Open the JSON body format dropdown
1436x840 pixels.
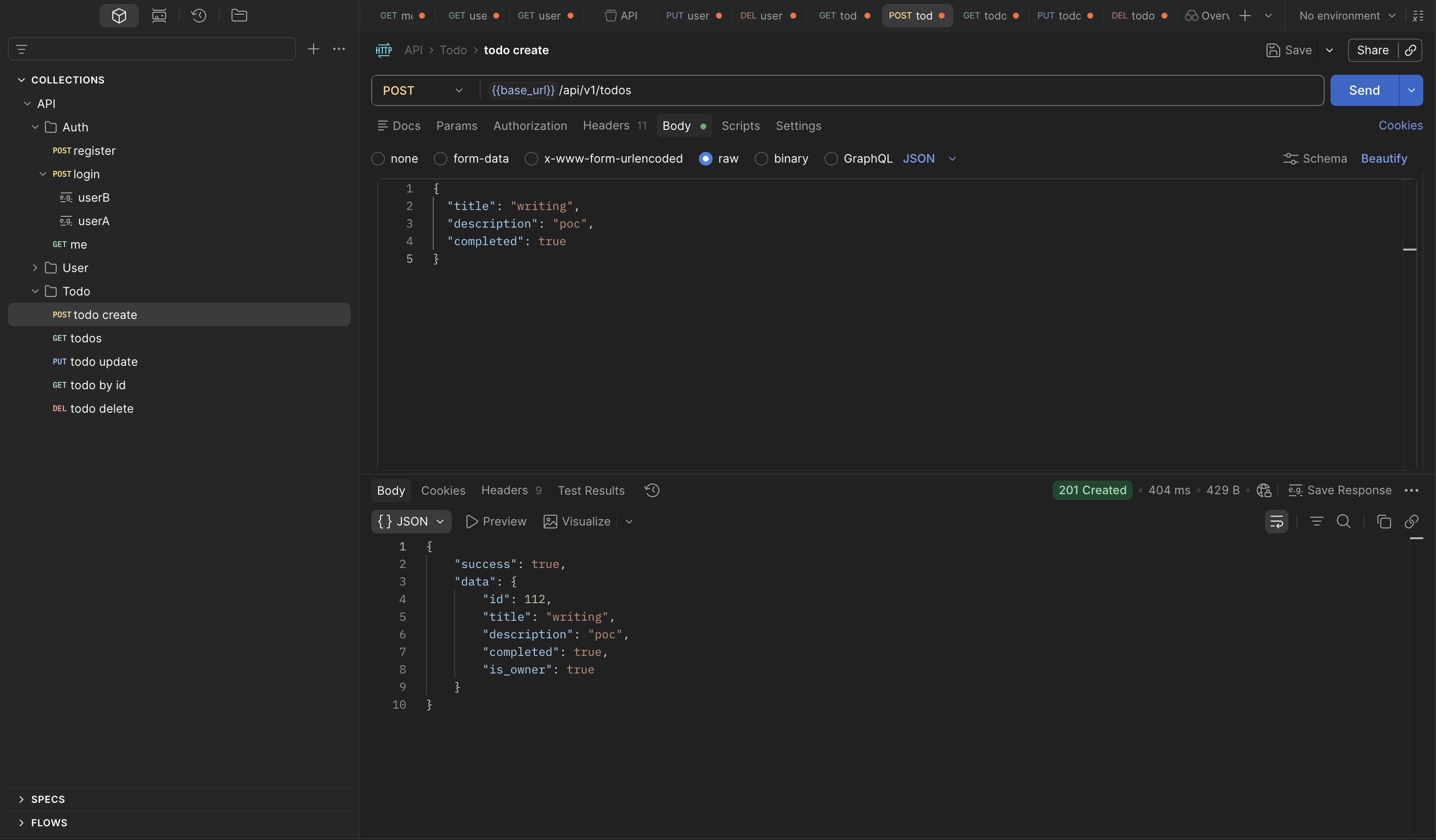click(929, 158)
